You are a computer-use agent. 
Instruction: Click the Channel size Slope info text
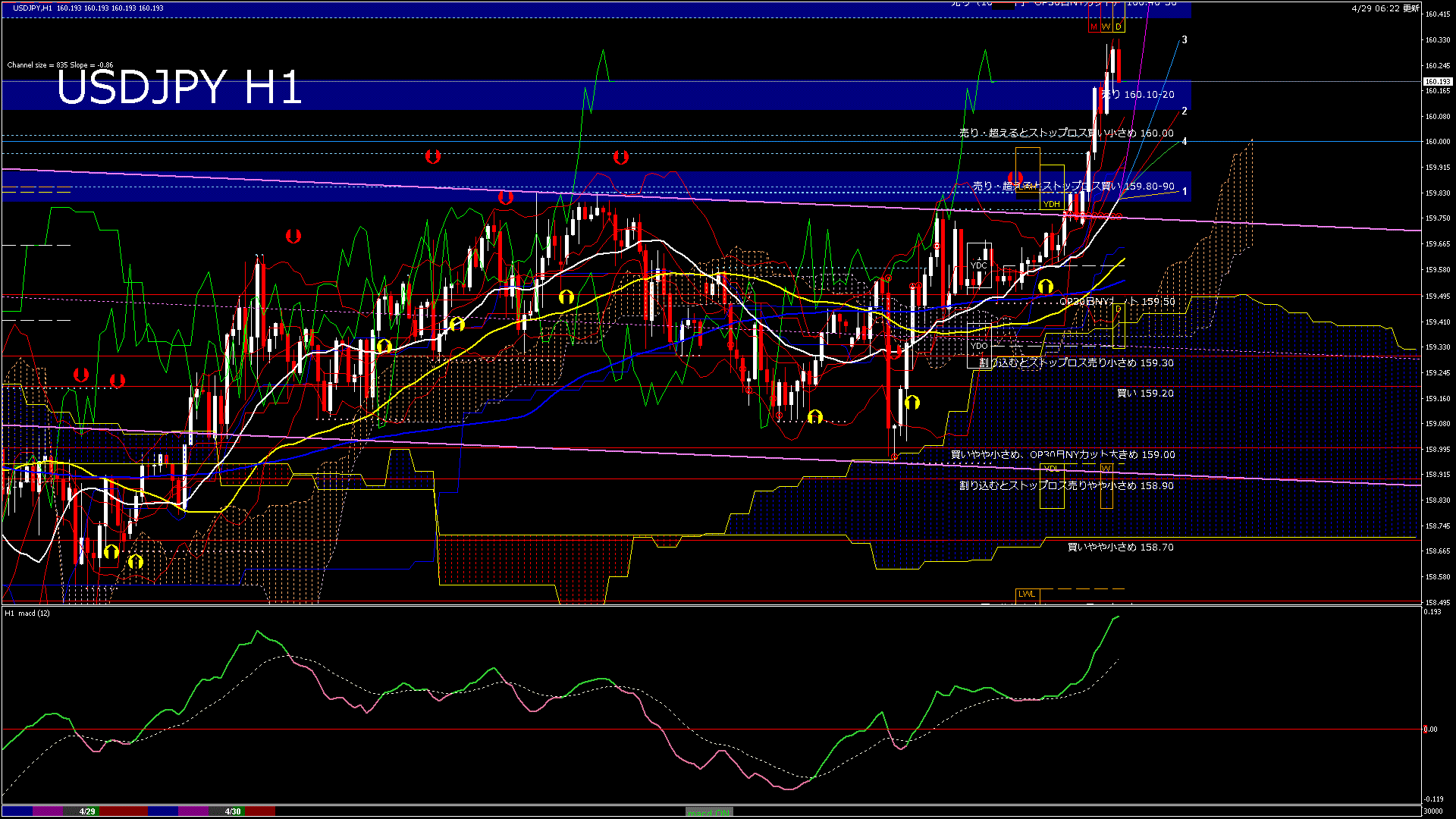click(x=60, y=65)
